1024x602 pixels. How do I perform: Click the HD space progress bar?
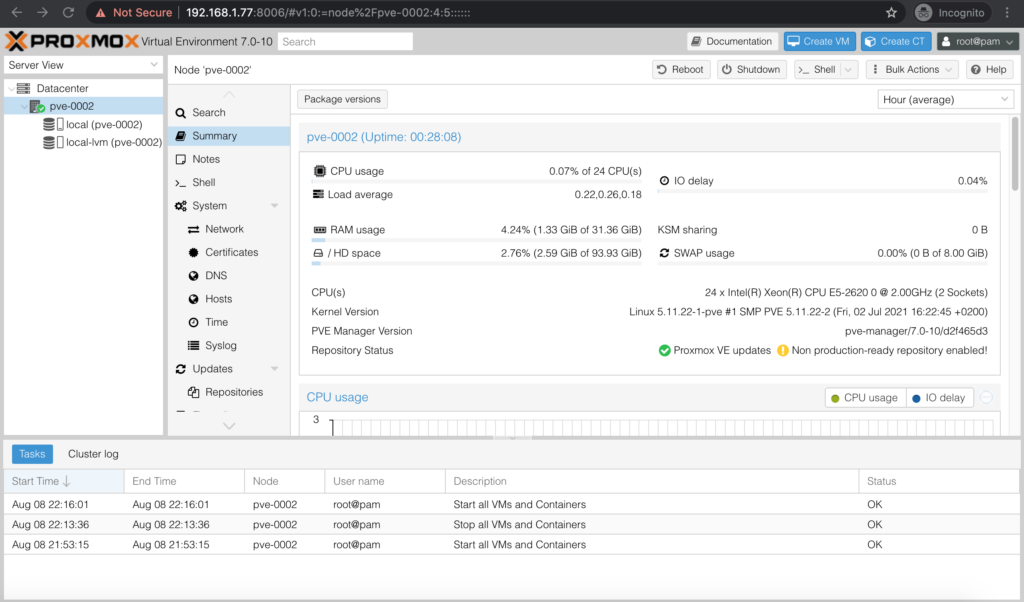coord(477,264)
